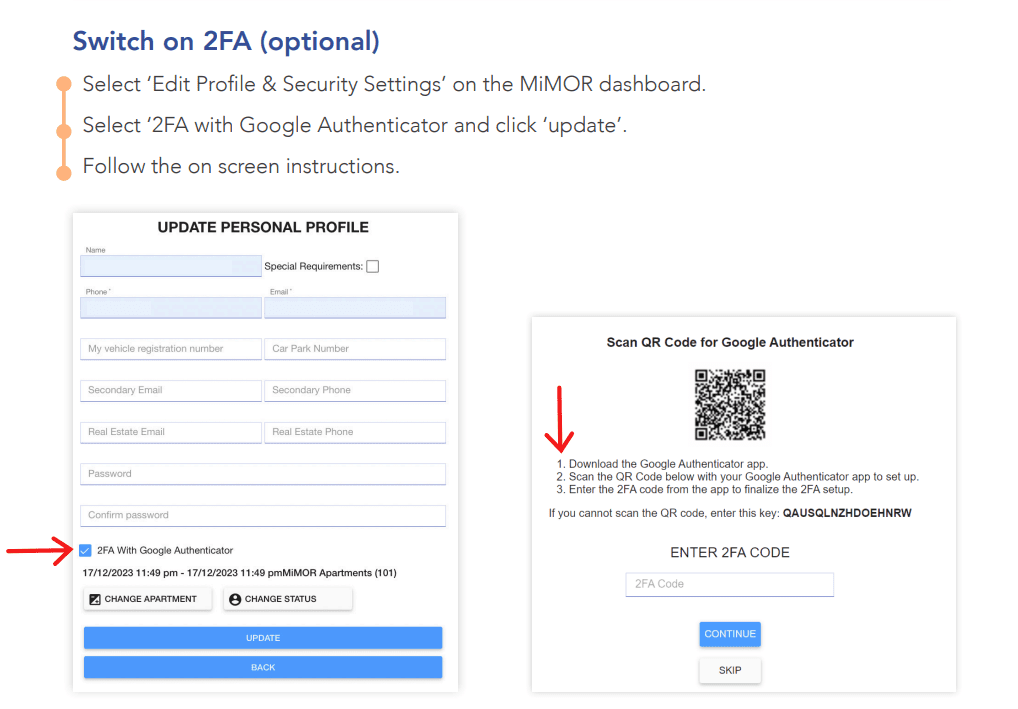
Task: Click the Name field
Action: [x=171, y=266]
